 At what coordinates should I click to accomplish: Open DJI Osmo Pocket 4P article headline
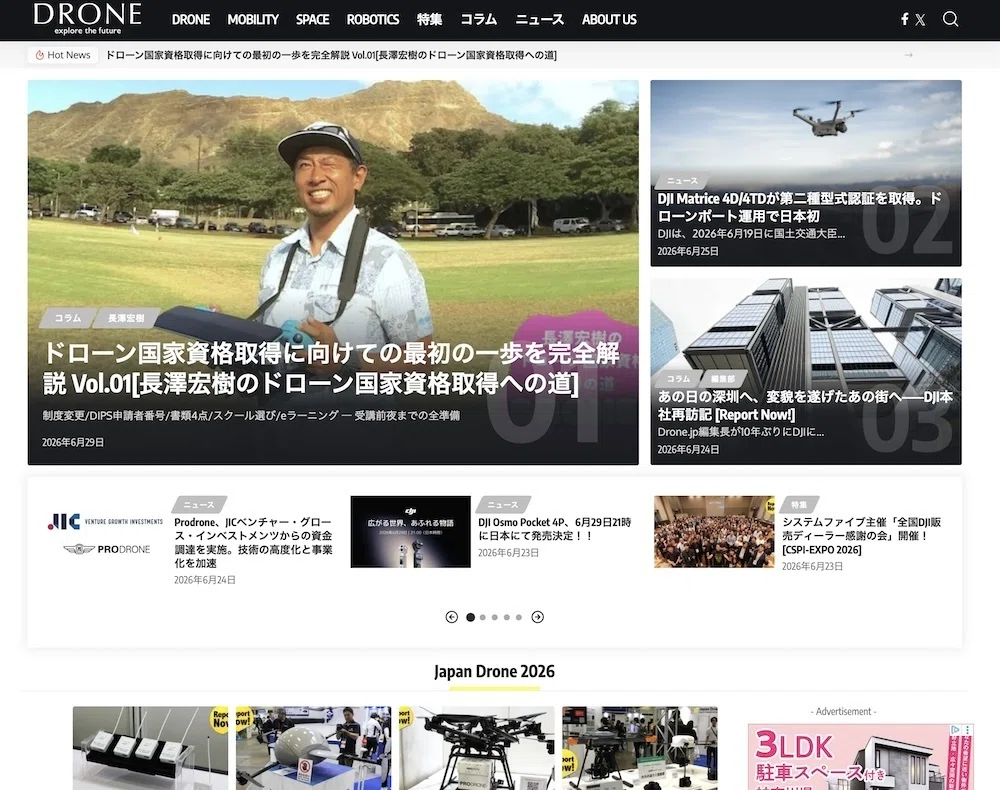pos(555,529)
